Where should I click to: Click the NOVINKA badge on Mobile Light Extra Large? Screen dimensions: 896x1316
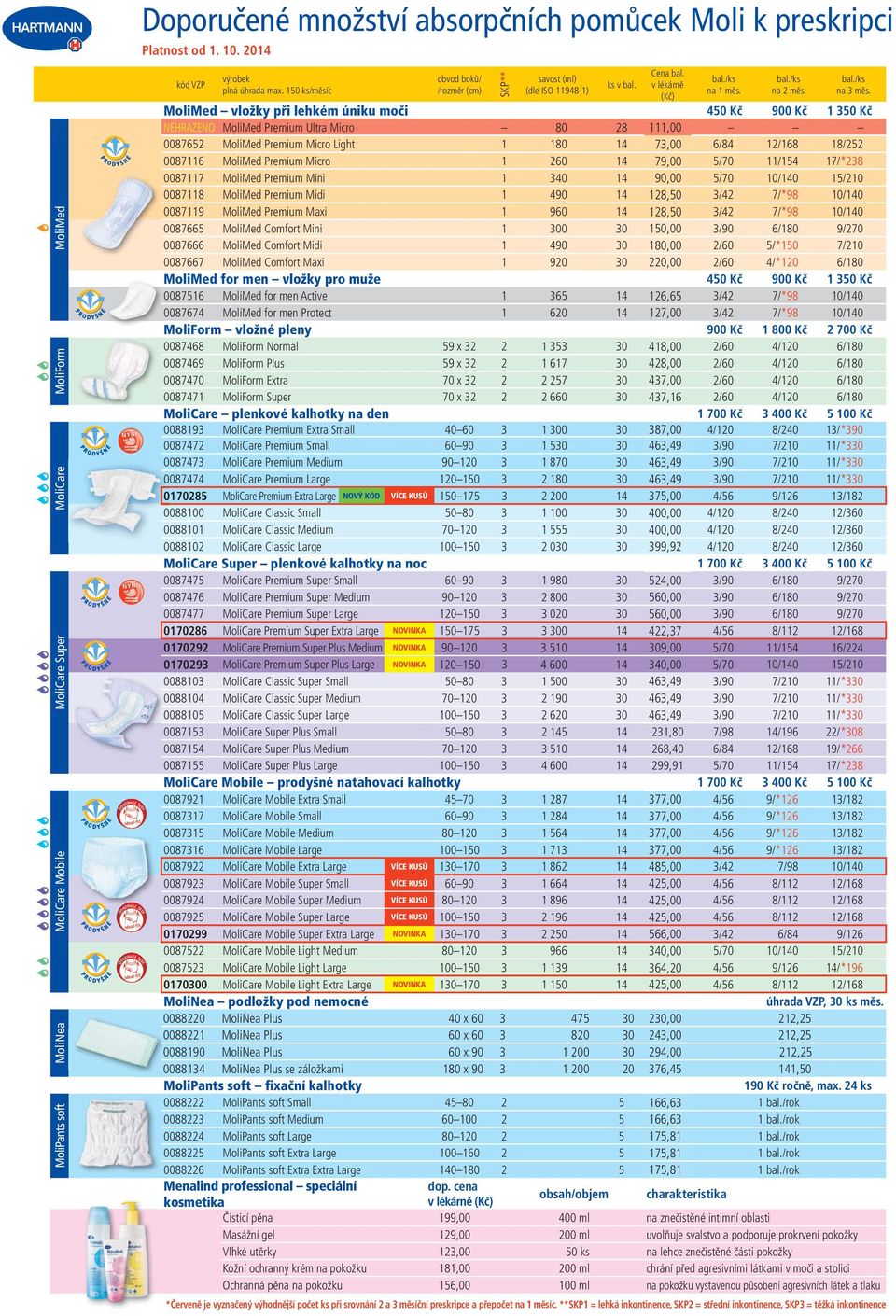[409, 985]
